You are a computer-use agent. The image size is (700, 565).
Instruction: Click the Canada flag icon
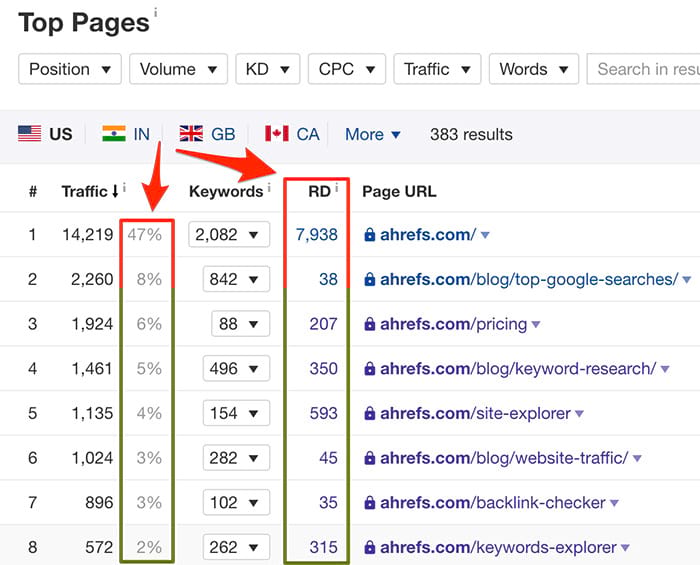pyautogui.click(x=276, y=134)
